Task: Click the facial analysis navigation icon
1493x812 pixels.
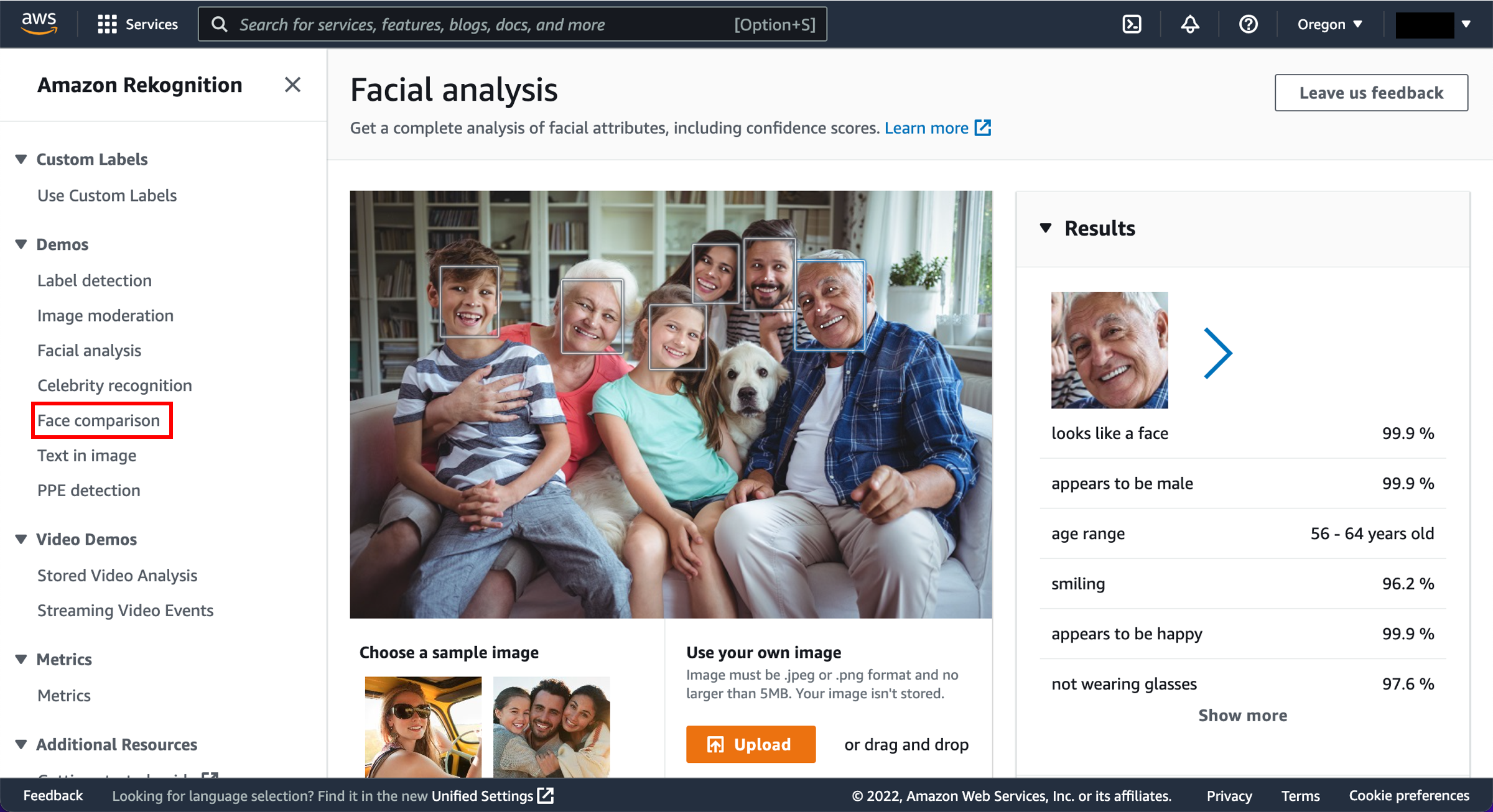Action: pyautogui.click(x=89, y=350)
